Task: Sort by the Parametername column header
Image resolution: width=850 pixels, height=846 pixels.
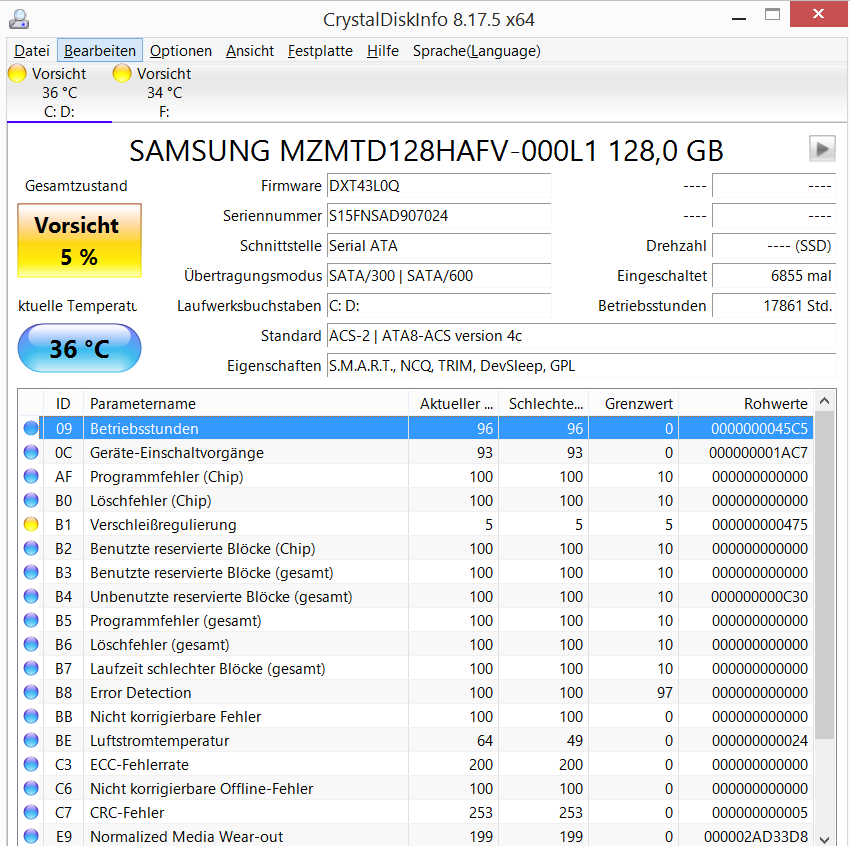Action: pyautogui.click(x=246, y=403)
